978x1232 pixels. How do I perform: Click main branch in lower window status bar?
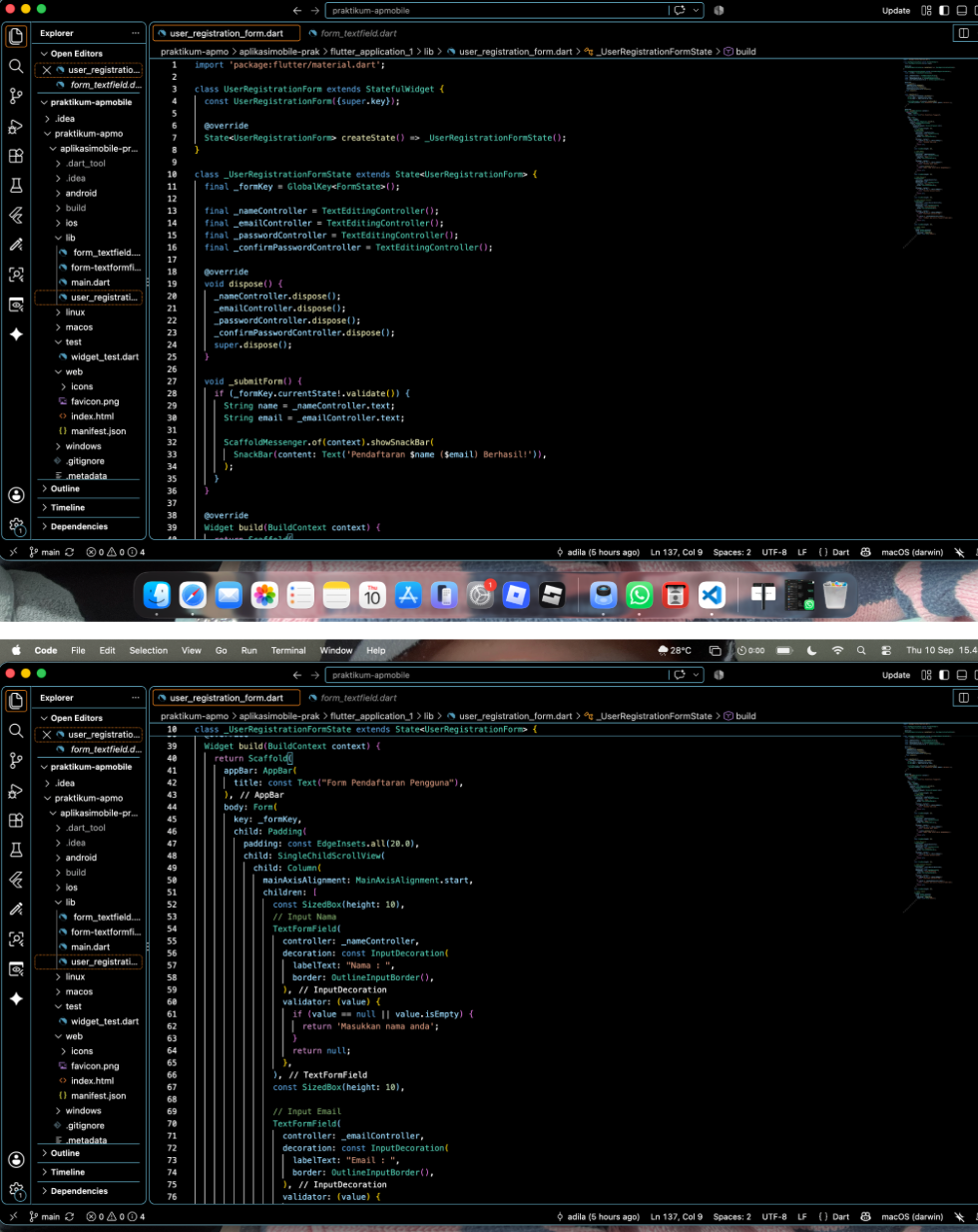[46, 1217]
